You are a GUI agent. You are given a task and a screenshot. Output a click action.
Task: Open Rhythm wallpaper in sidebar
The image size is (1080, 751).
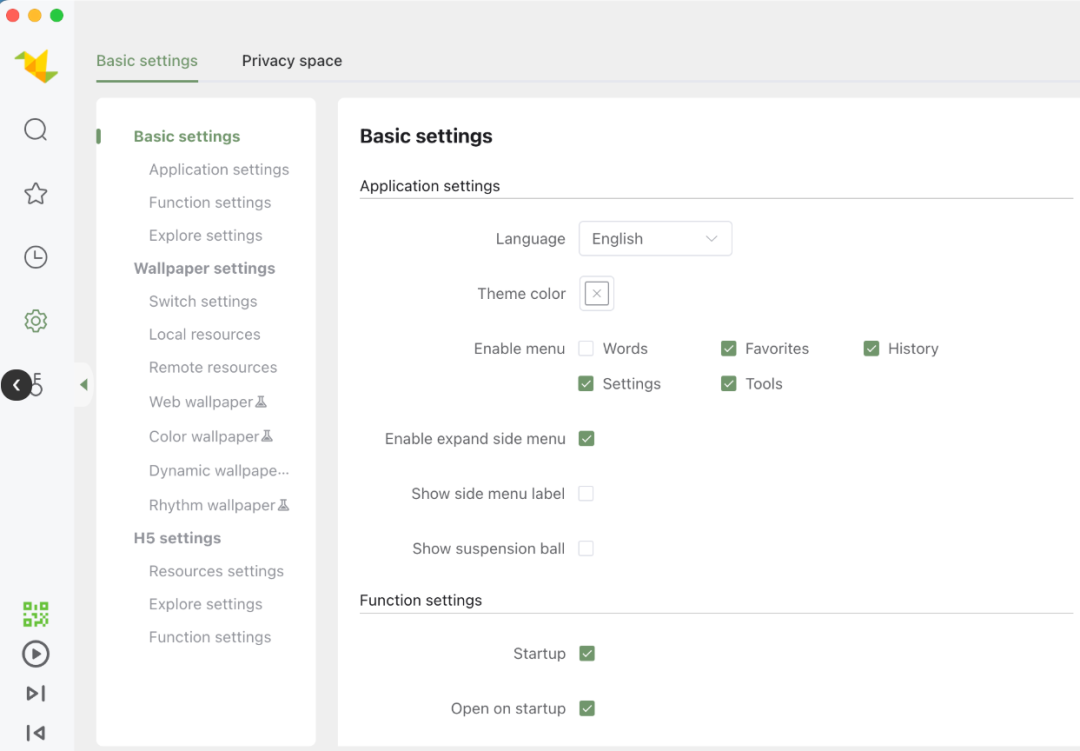[212, 506]
